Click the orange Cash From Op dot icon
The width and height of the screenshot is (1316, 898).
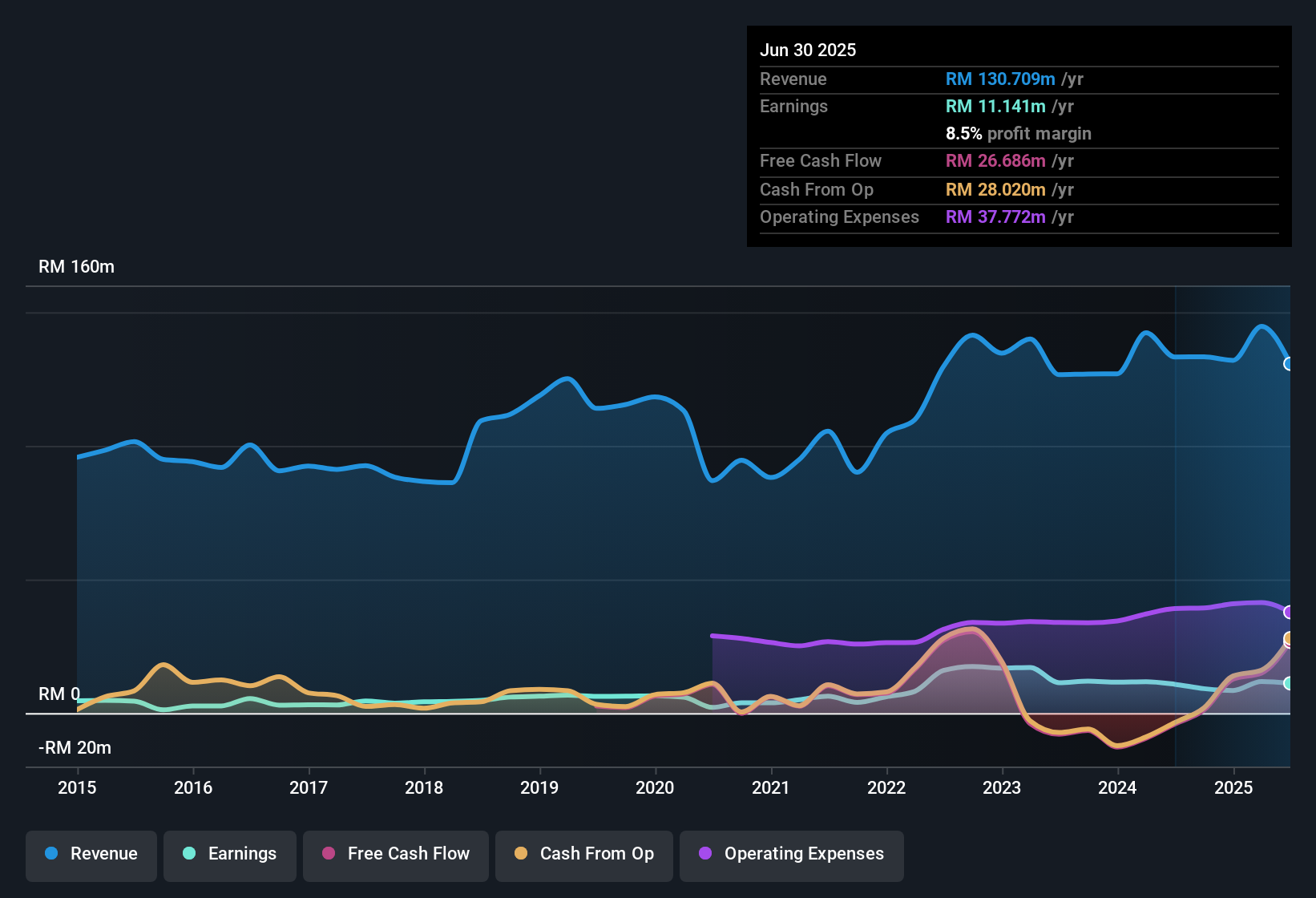(x=520, y=854)
